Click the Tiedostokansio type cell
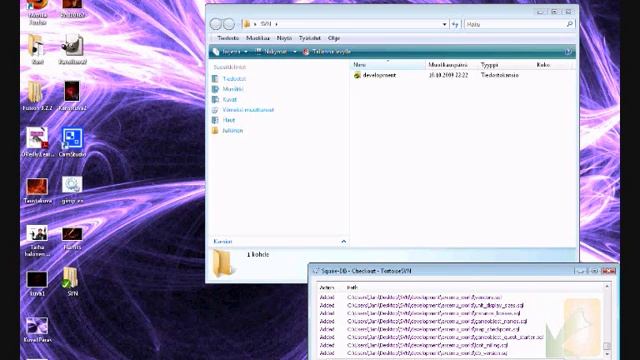 click(500, 75)
